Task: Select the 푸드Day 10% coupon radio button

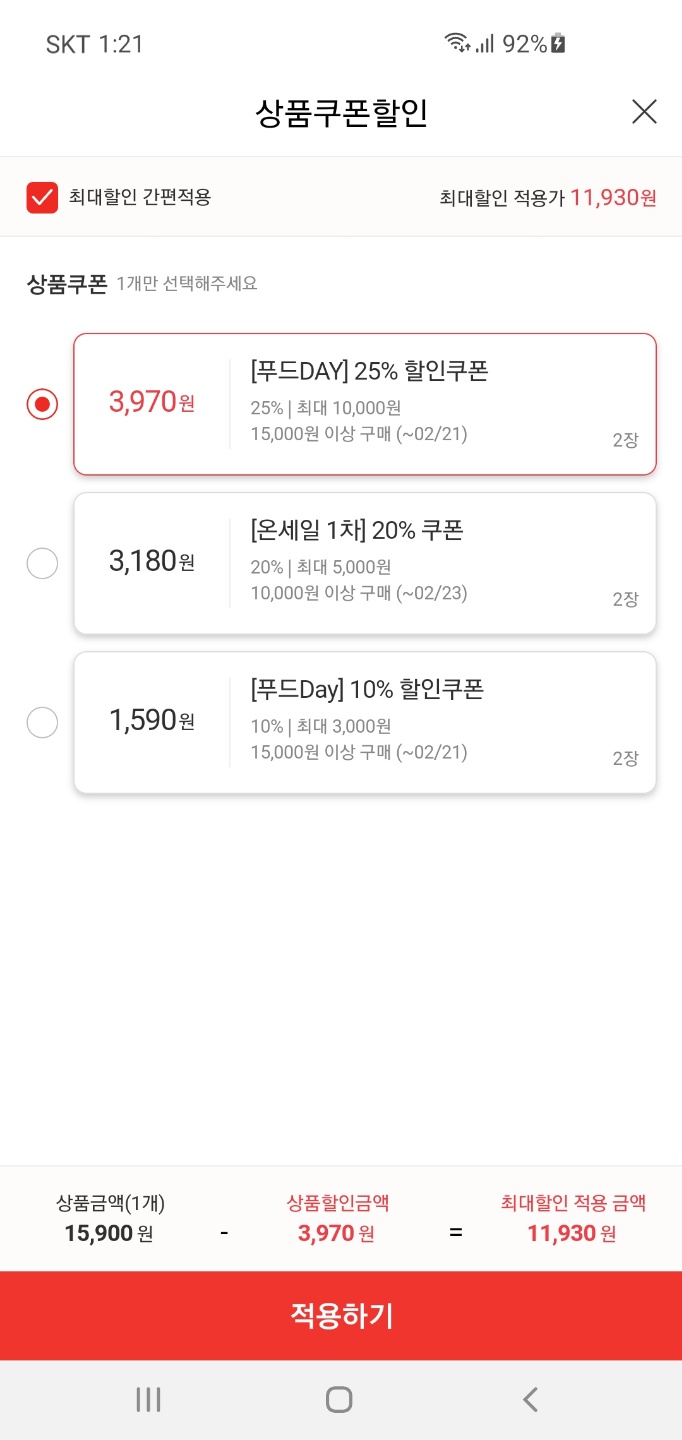Action: pyautogui.click(x=42, y=722)
